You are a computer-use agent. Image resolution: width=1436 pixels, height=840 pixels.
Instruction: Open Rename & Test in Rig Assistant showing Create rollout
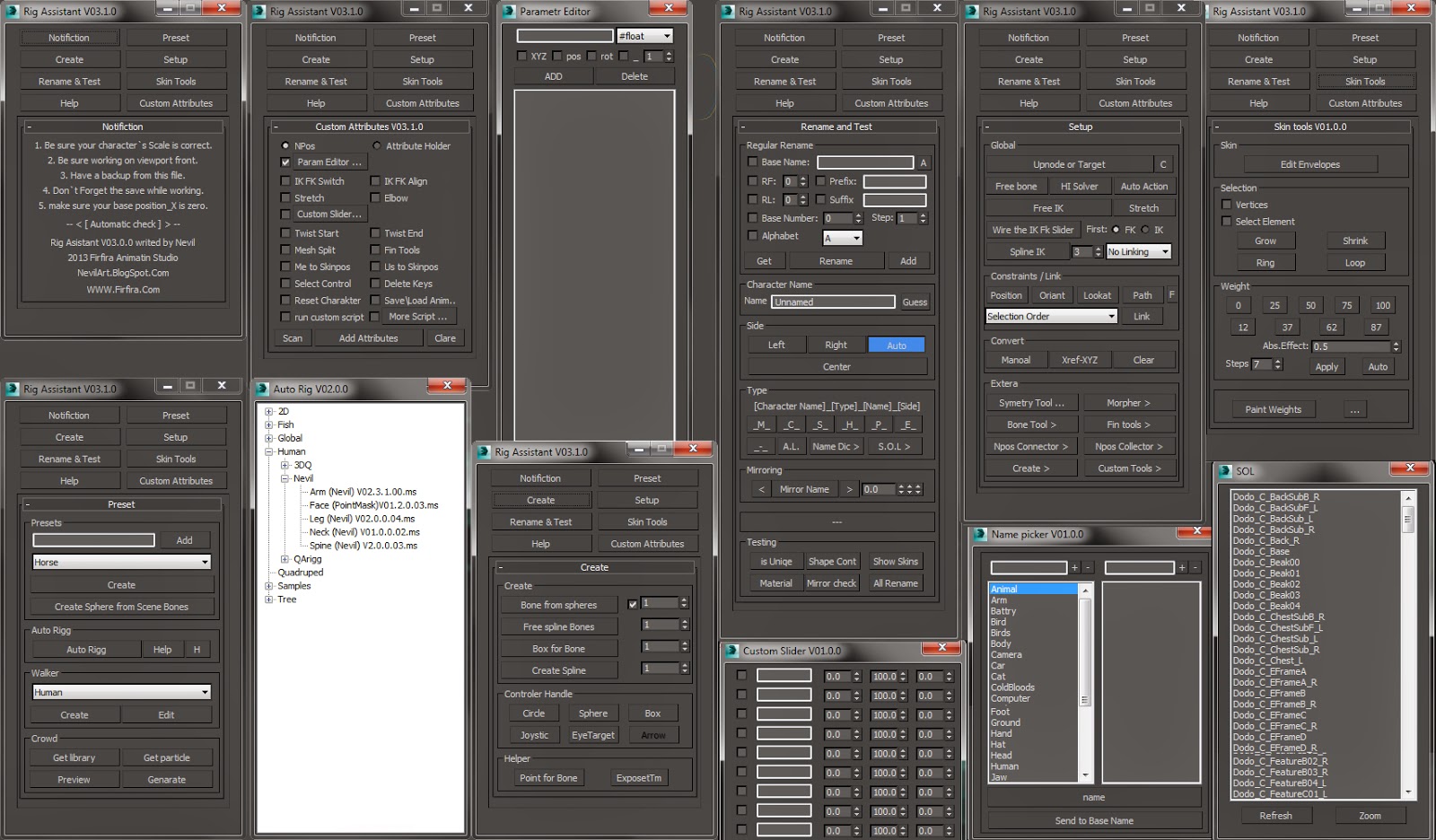coord(540,522)
